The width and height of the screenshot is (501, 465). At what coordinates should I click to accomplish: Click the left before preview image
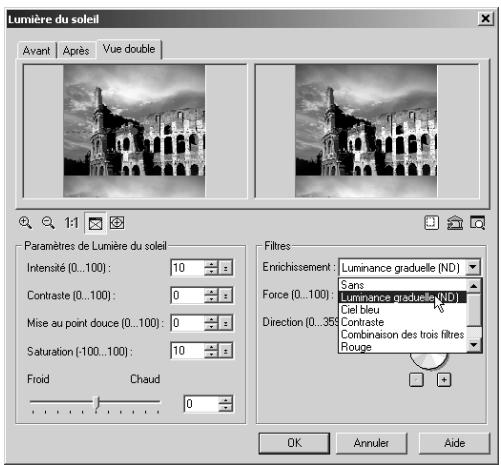coord(134,131)
